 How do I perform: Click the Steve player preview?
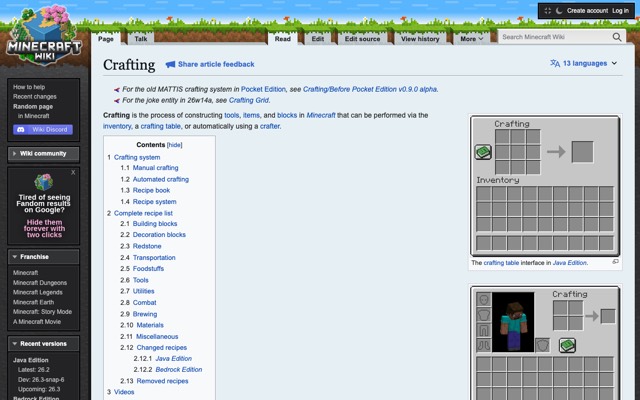(x=513, y=322)
